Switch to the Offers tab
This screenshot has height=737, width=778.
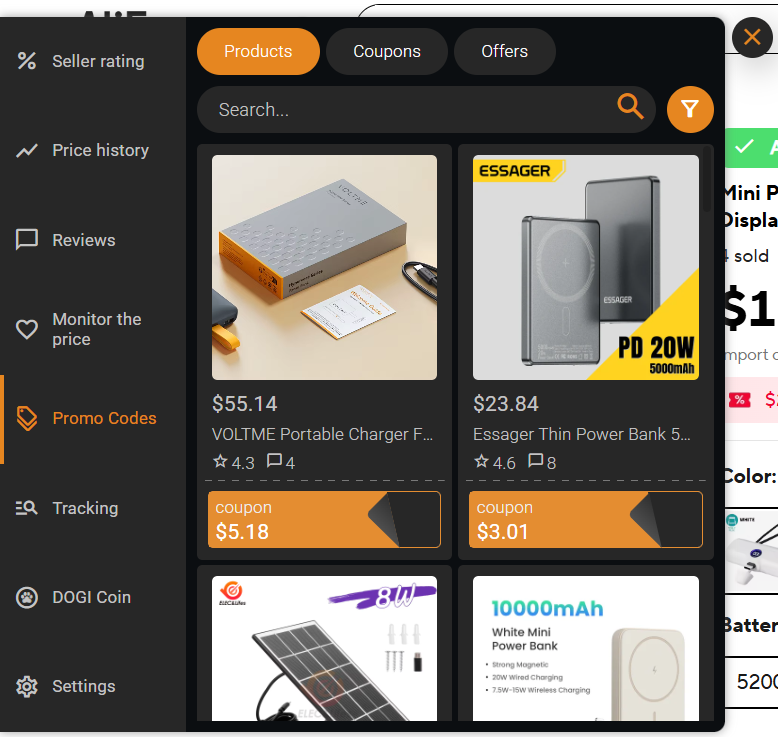click(505, 51)
